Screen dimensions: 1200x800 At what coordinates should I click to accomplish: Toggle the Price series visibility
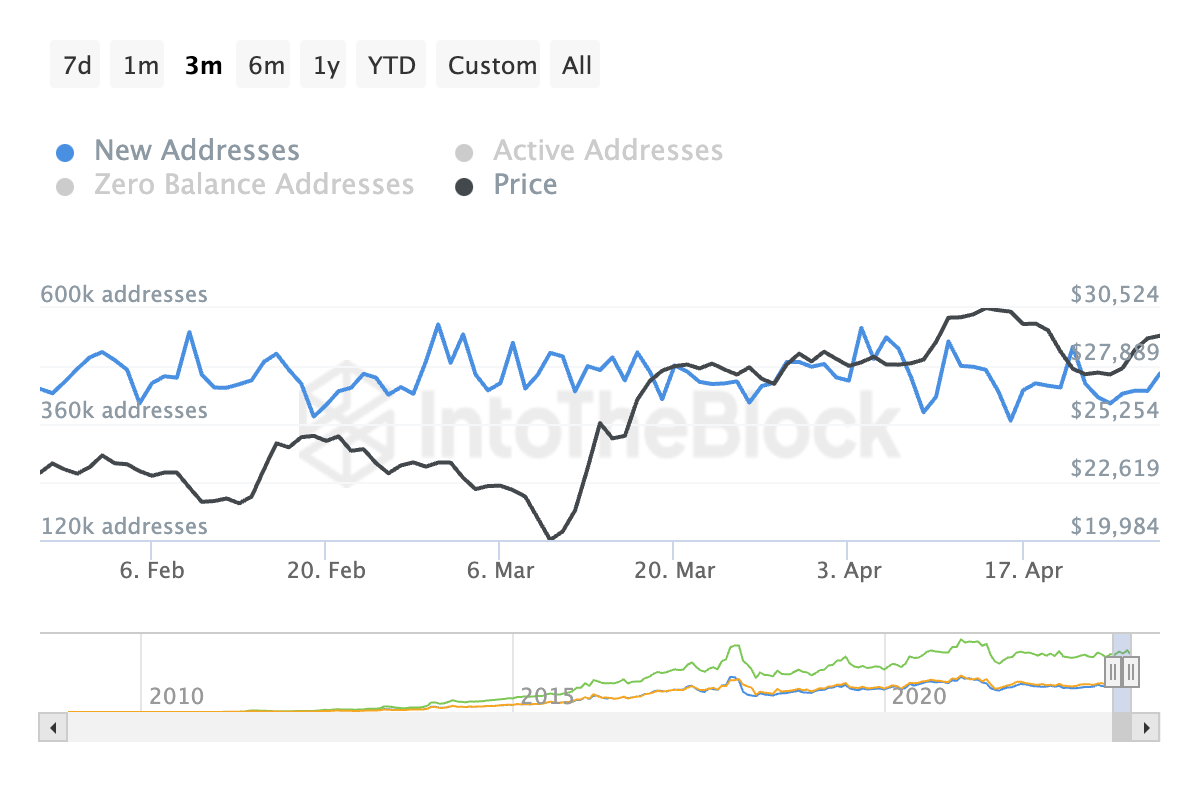click(525, 185)
